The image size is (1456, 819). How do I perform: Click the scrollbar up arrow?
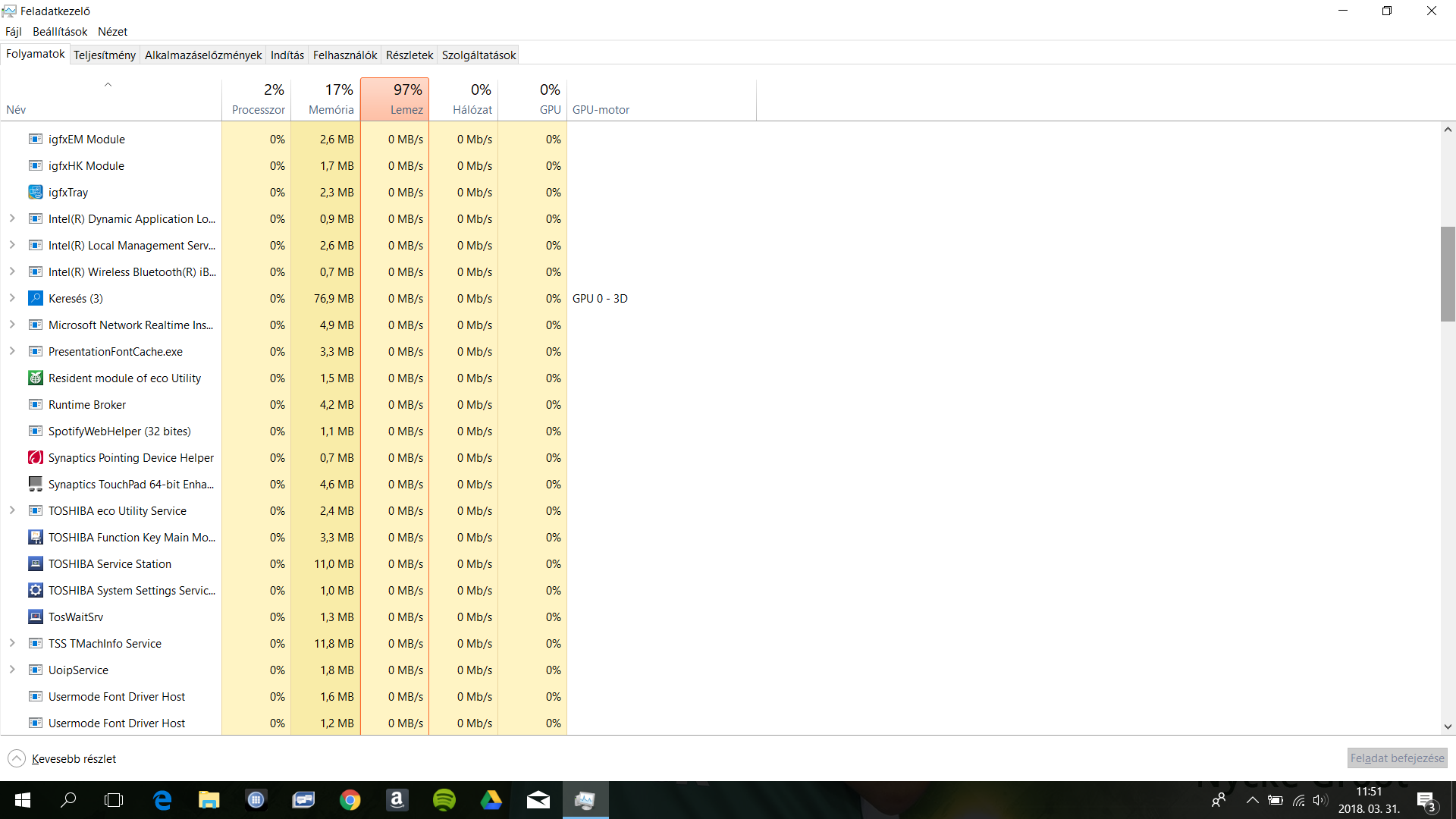coord(1448,130)
